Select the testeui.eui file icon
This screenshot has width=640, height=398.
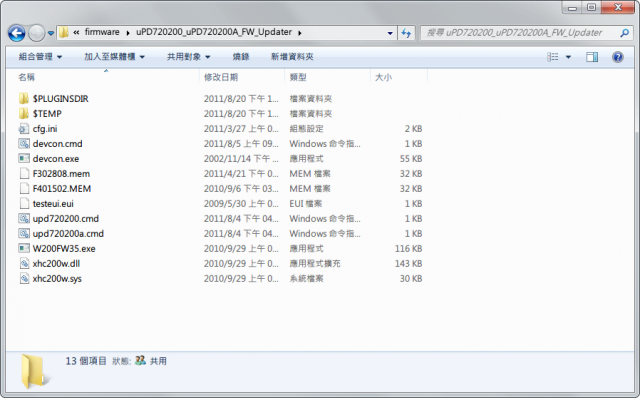[24, 203]
